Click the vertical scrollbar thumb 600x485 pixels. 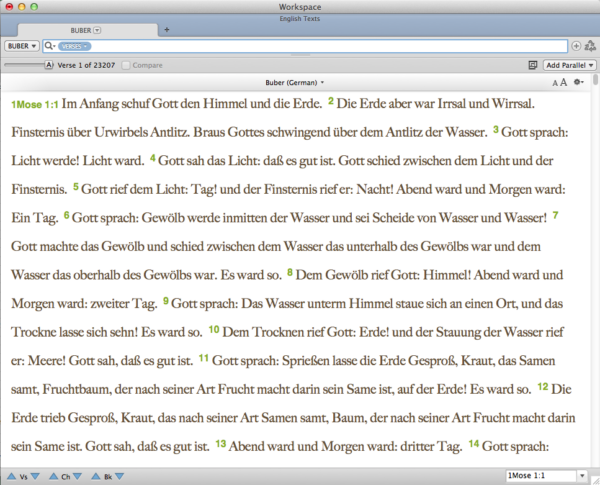coord(595,80)
